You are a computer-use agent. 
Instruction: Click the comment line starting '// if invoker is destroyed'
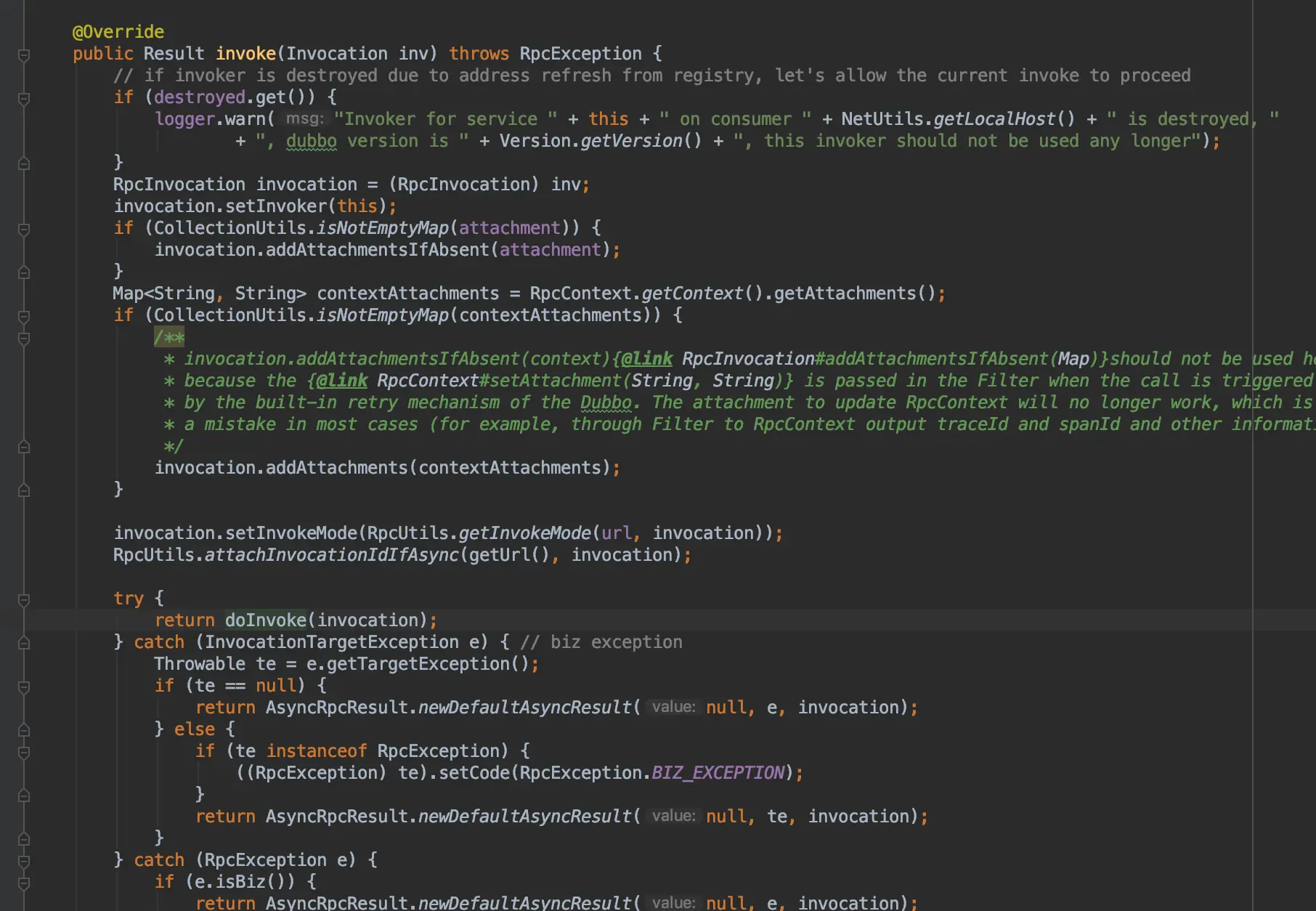click(652, 76)
